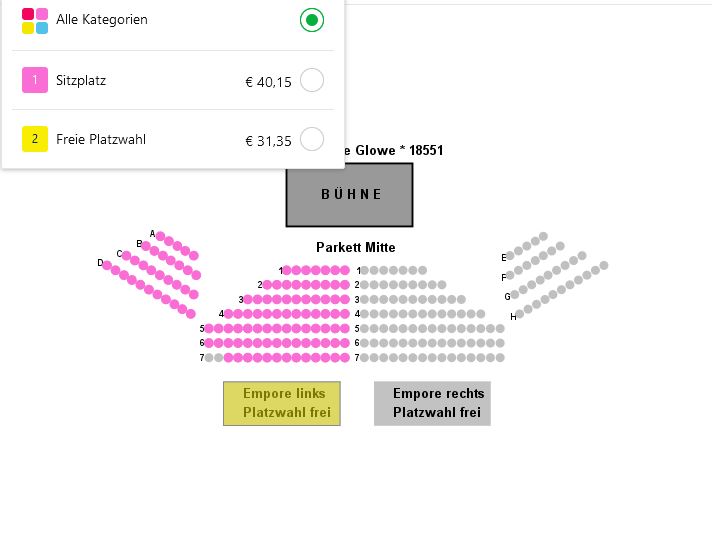Click the Empore rechts Platzwahl frei box
Image resolution: width=712 pixels, height=558 pixels.
pos(432,404)
